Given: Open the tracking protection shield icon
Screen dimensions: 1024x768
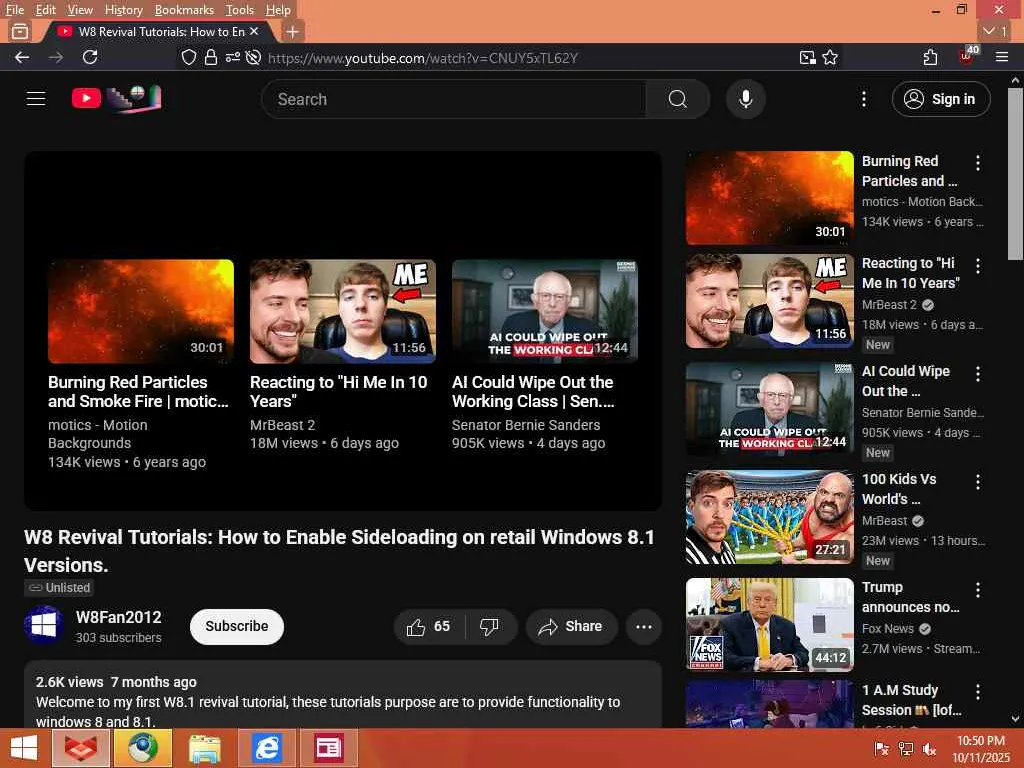Looking at the screenshot, I should click(189, 57).
